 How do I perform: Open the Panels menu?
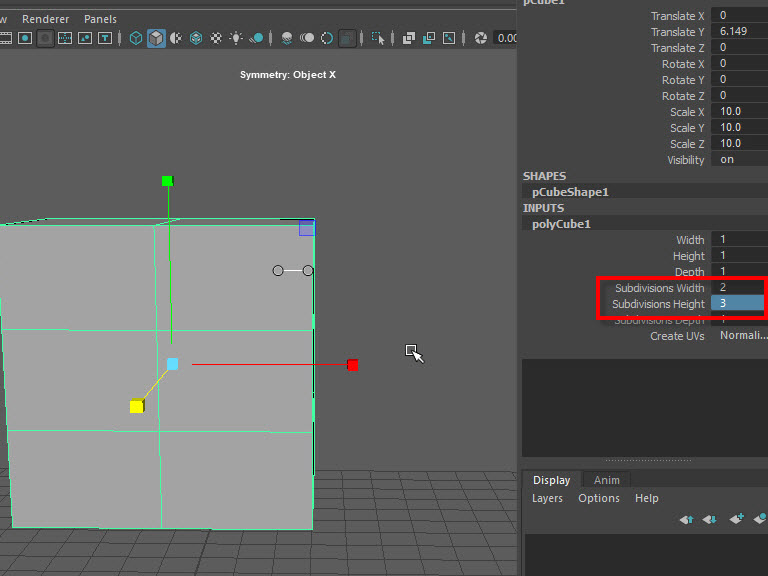(100, 19)
